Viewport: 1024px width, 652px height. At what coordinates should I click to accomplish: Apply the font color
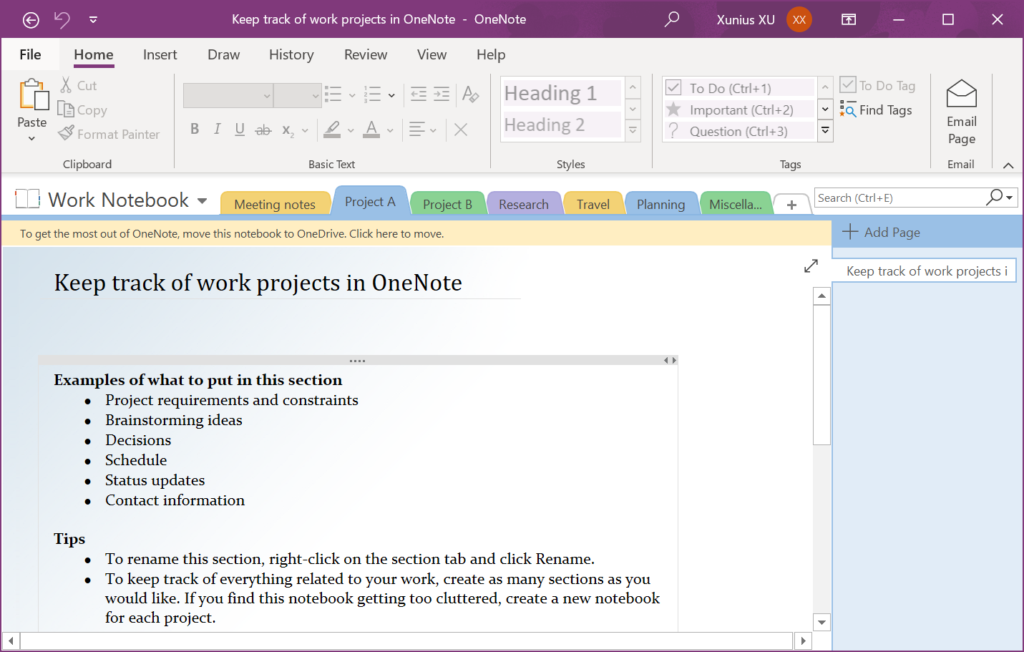point(372,129)
